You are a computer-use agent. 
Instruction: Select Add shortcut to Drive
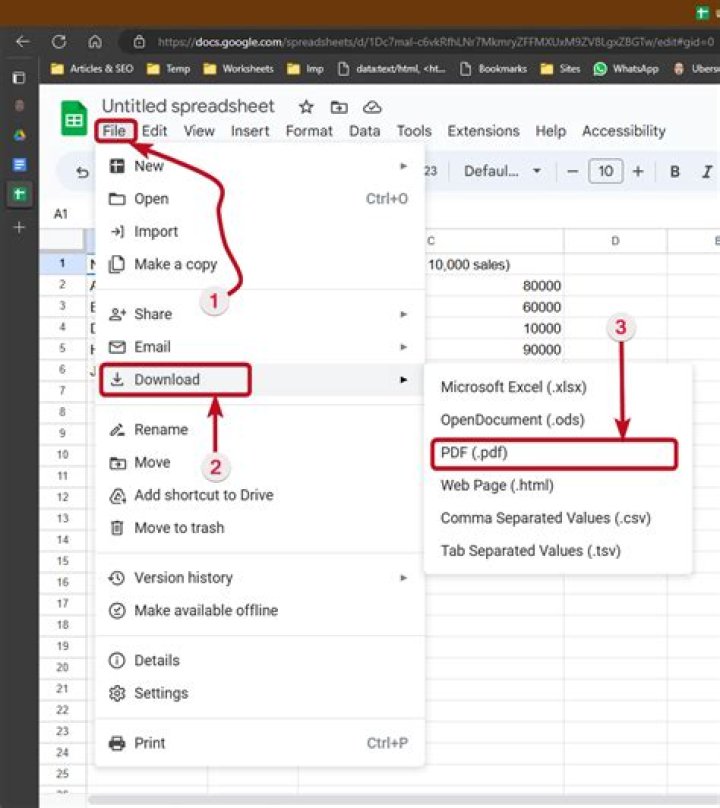pyautogui.click(x=260, y=495)
